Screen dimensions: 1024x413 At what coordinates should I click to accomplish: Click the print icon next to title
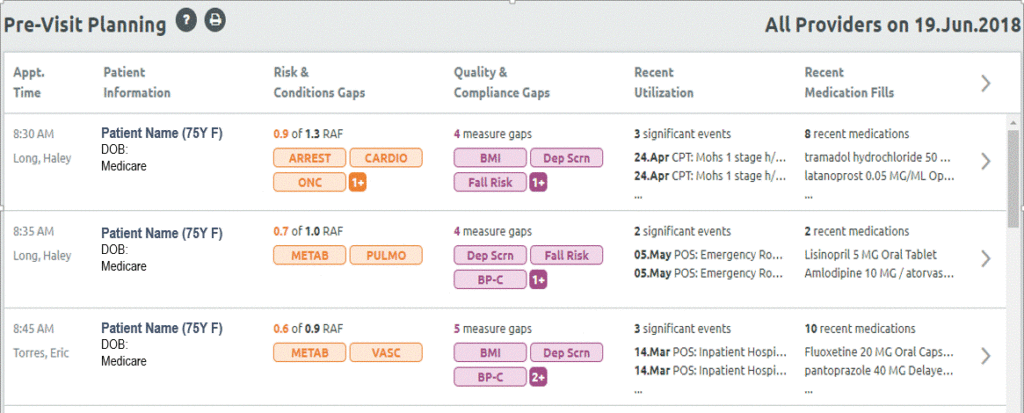214,21
